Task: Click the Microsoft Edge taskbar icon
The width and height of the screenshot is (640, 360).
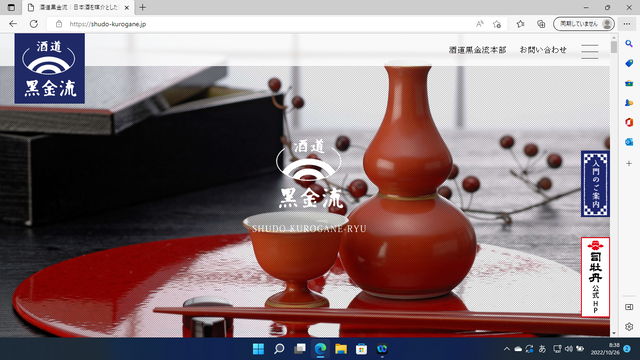Action: [320, 349]
